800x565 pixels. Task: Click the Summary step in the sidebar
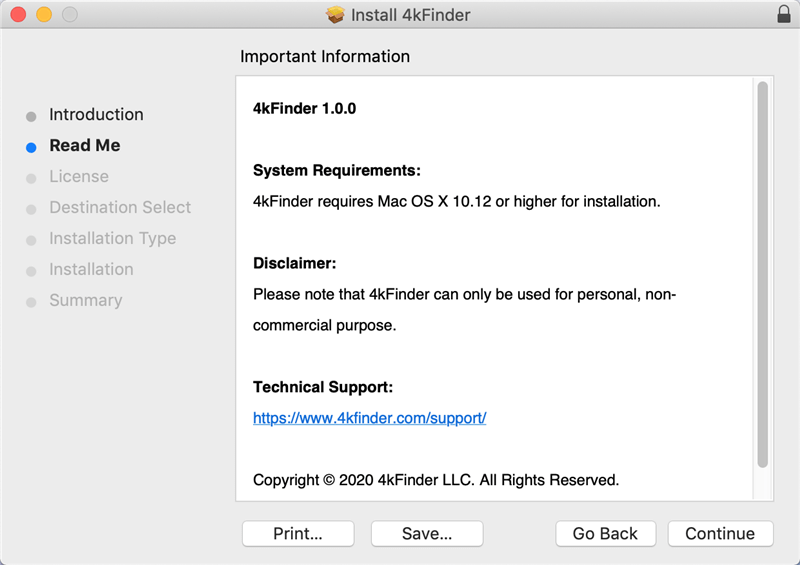point(85,301)
